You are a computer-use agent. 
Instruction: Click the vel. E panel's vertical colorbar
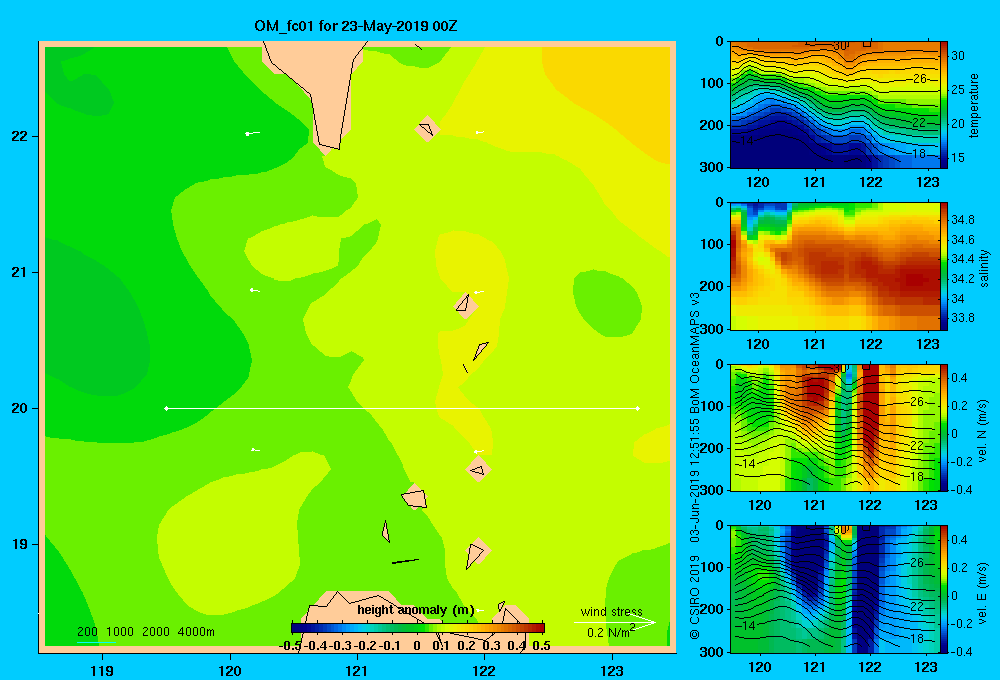coord(944,589)
